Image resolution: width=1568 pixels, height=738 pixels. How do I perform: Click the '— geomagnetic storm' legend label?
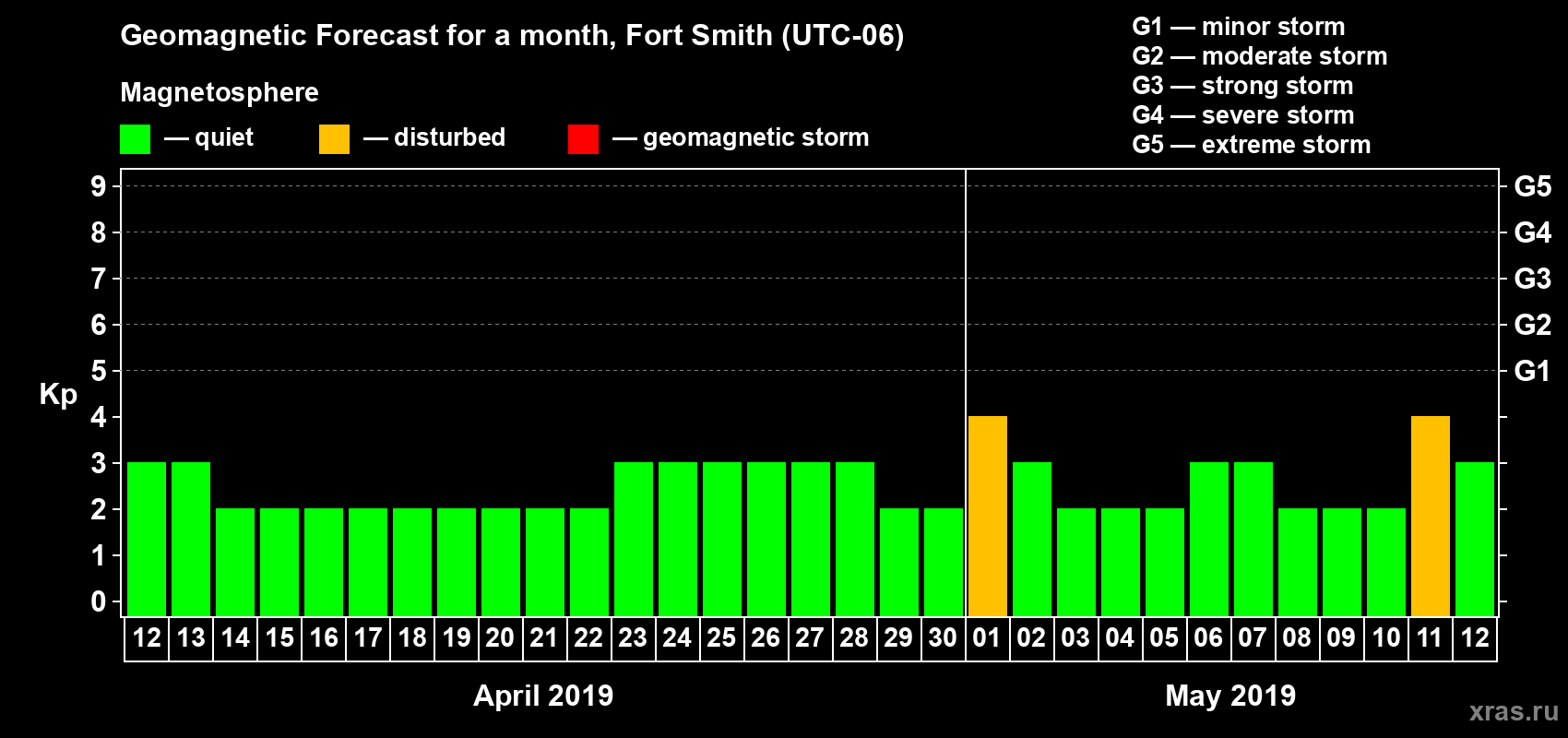point(741,137)
